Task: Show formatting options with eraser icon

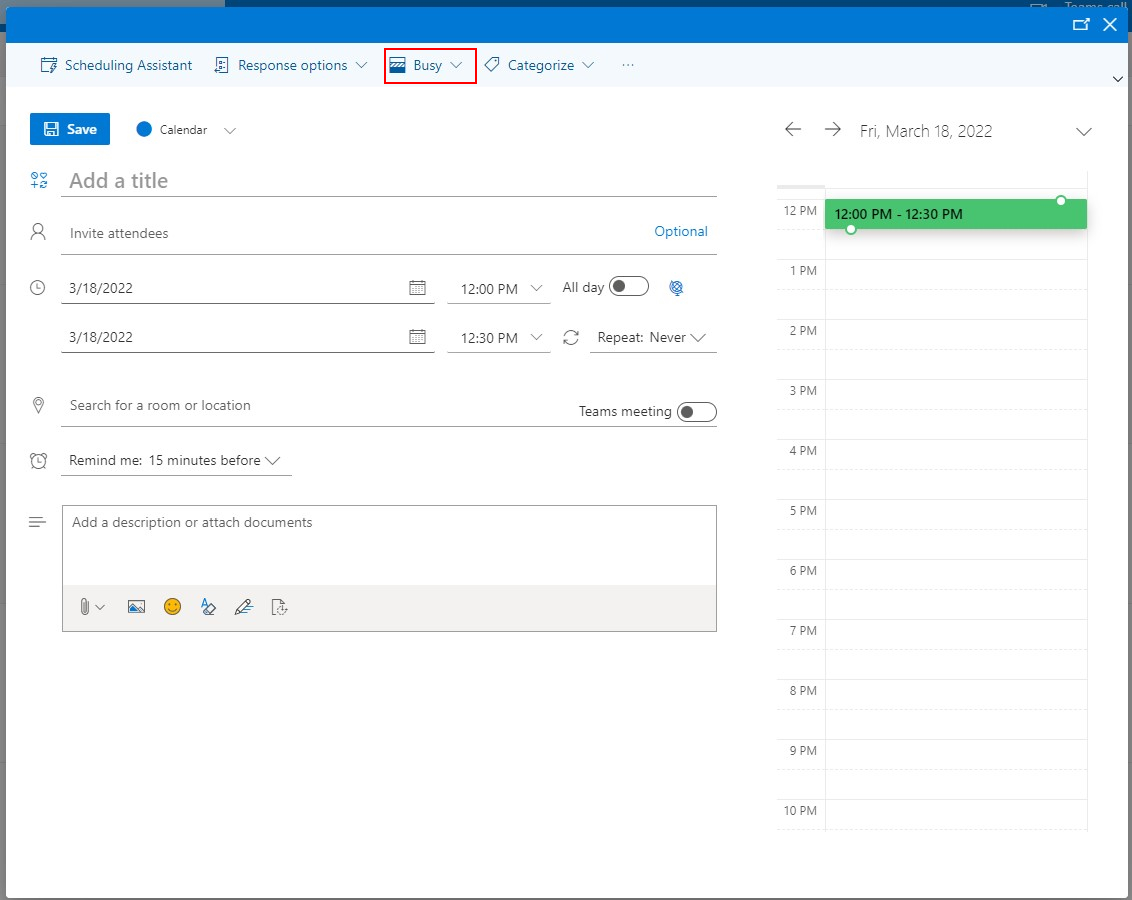Action: click(x=208, y=607)
